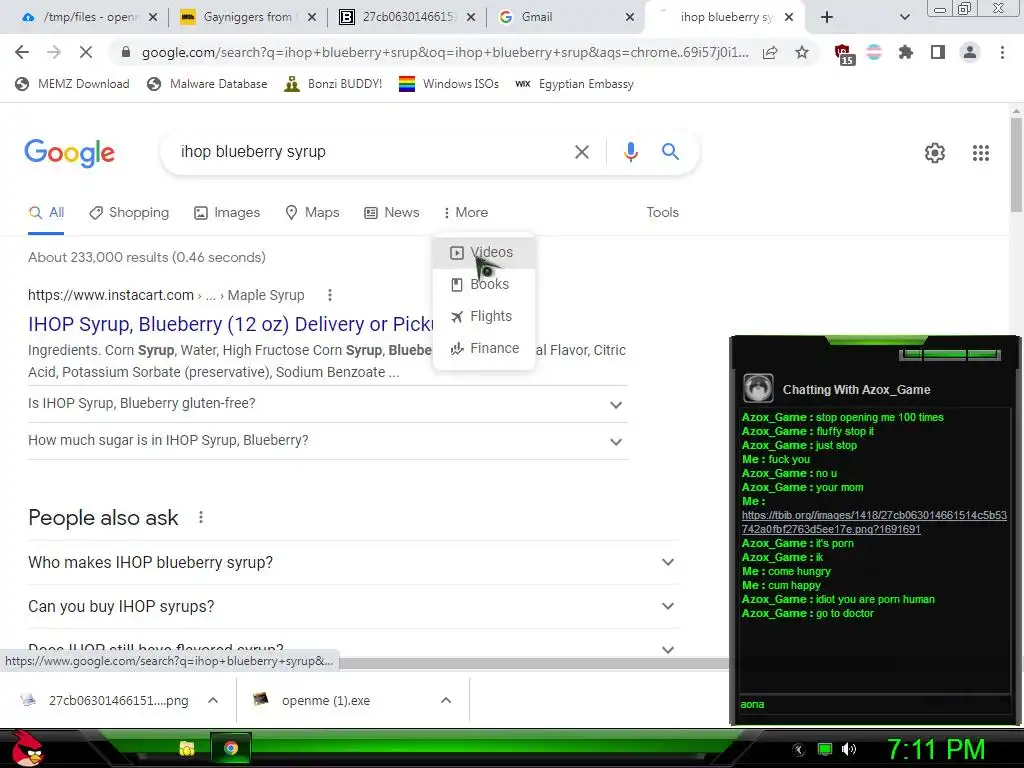Choose Books from the More menu
Image resolution: width=1024 pixels, height=768 pixels.
point(484,284)
